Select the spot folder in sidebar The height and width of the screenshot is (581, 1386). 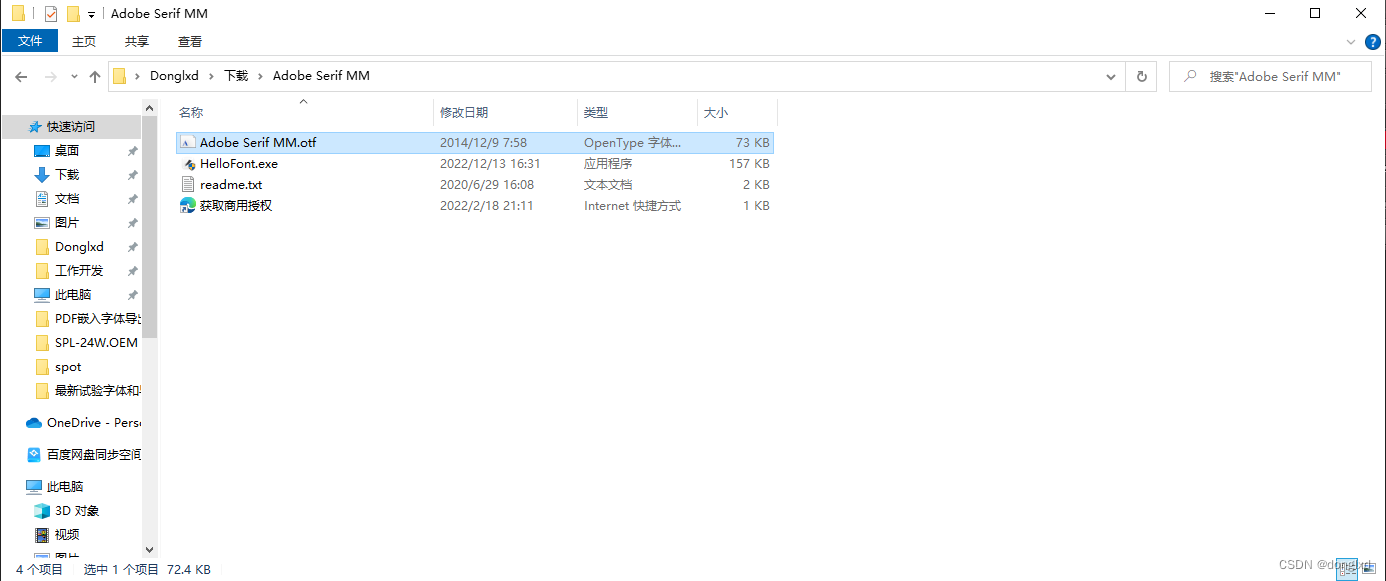coord(68,367)
